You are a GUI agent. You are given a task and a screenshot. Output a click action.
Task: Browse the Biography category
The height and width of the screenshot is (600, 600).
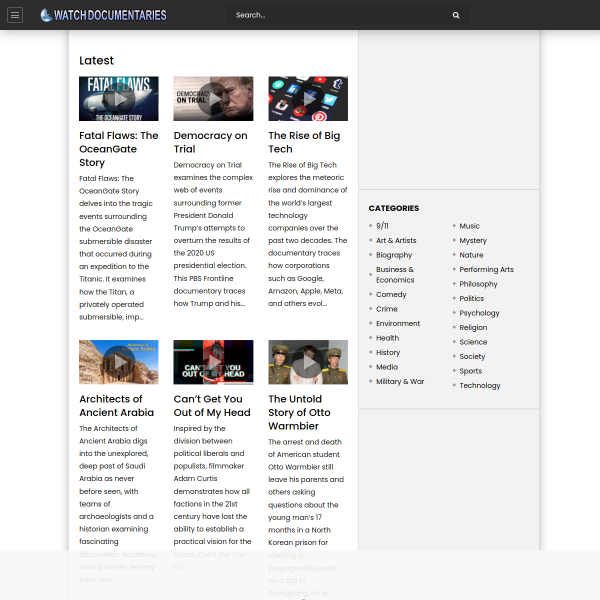(x=394, y=255)
